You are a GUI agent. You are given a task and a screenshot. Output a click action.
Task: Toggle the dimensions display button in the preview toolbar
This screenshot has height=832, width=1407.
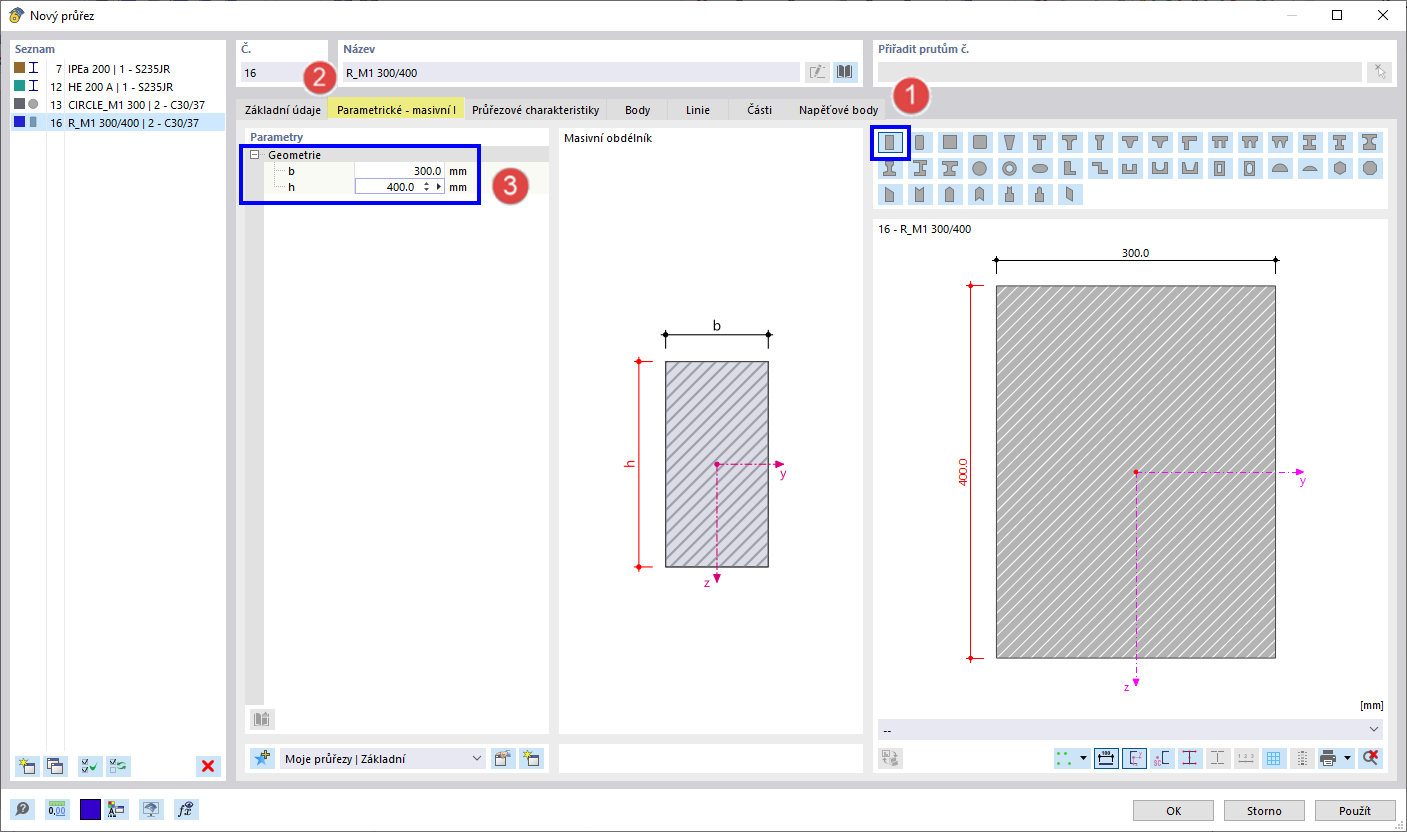(x=1106, y=758)
